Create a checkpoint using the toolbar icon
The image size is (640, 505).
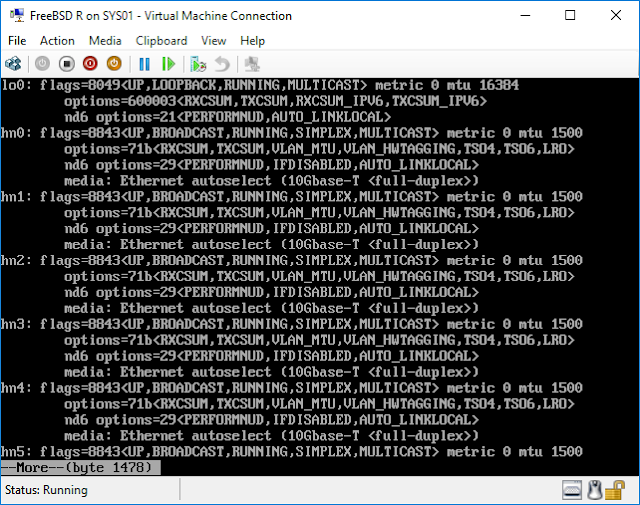pyautogui.click(x=198, y=64)
